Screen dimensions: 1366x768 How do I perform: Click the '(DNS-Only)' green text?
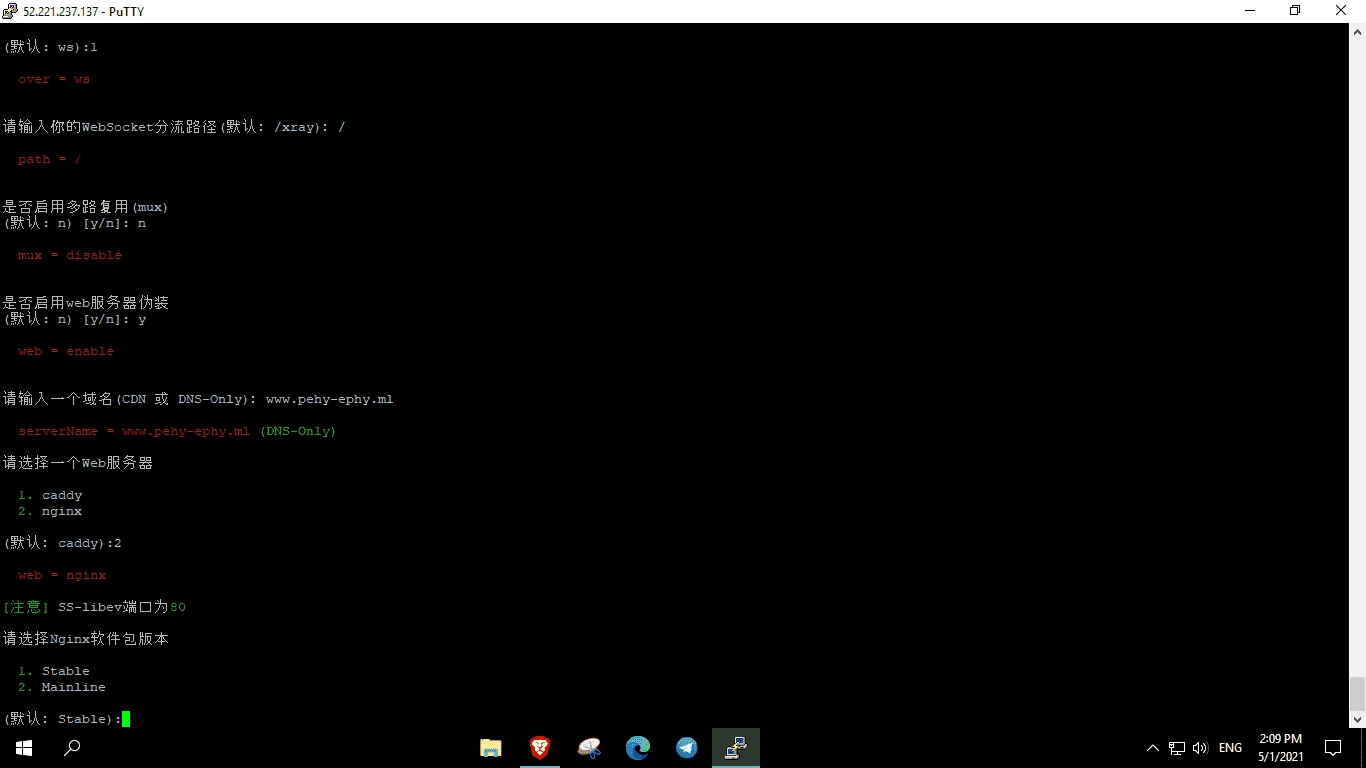point(298,431)
